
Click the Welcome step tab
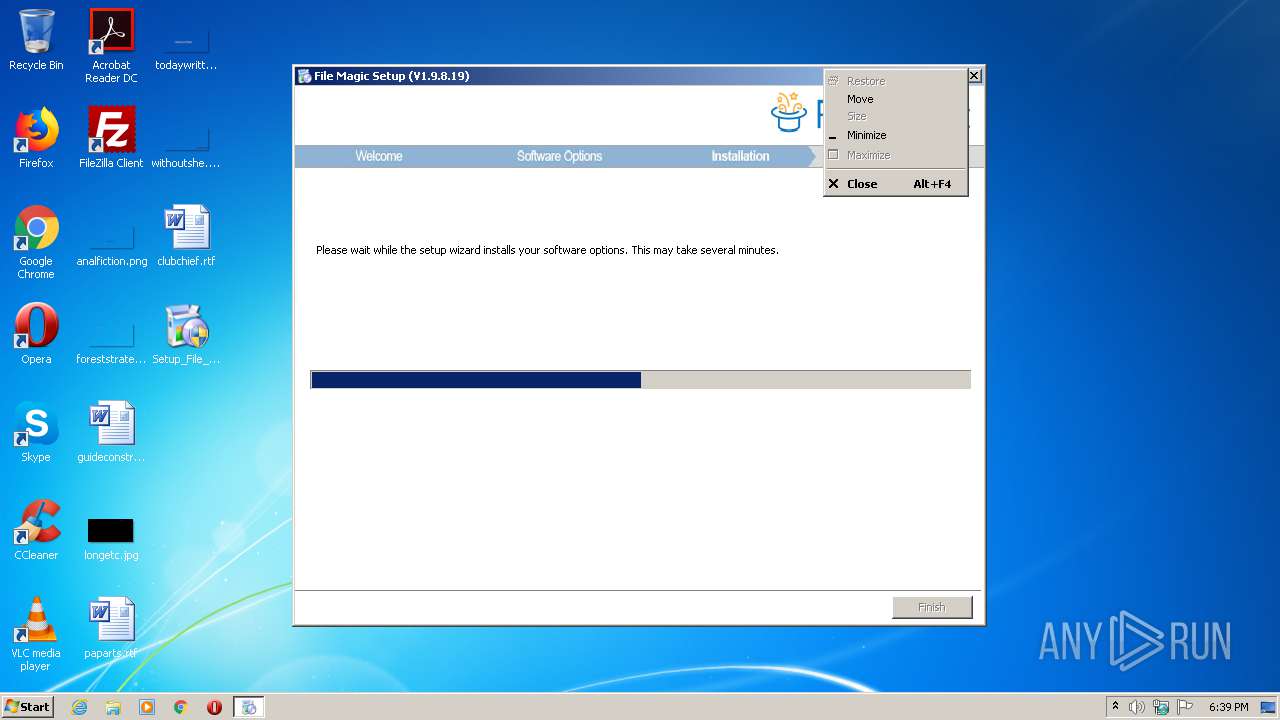pyautogui.click(x=379, y=156)
